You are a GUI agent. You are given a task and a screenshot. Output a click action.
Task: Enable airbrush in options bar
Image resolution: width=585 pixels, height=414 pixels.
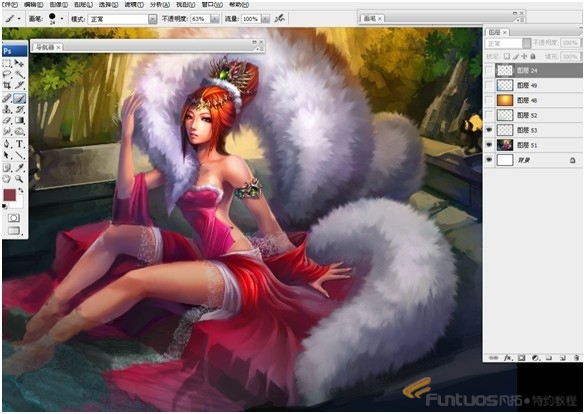point(279,18)
